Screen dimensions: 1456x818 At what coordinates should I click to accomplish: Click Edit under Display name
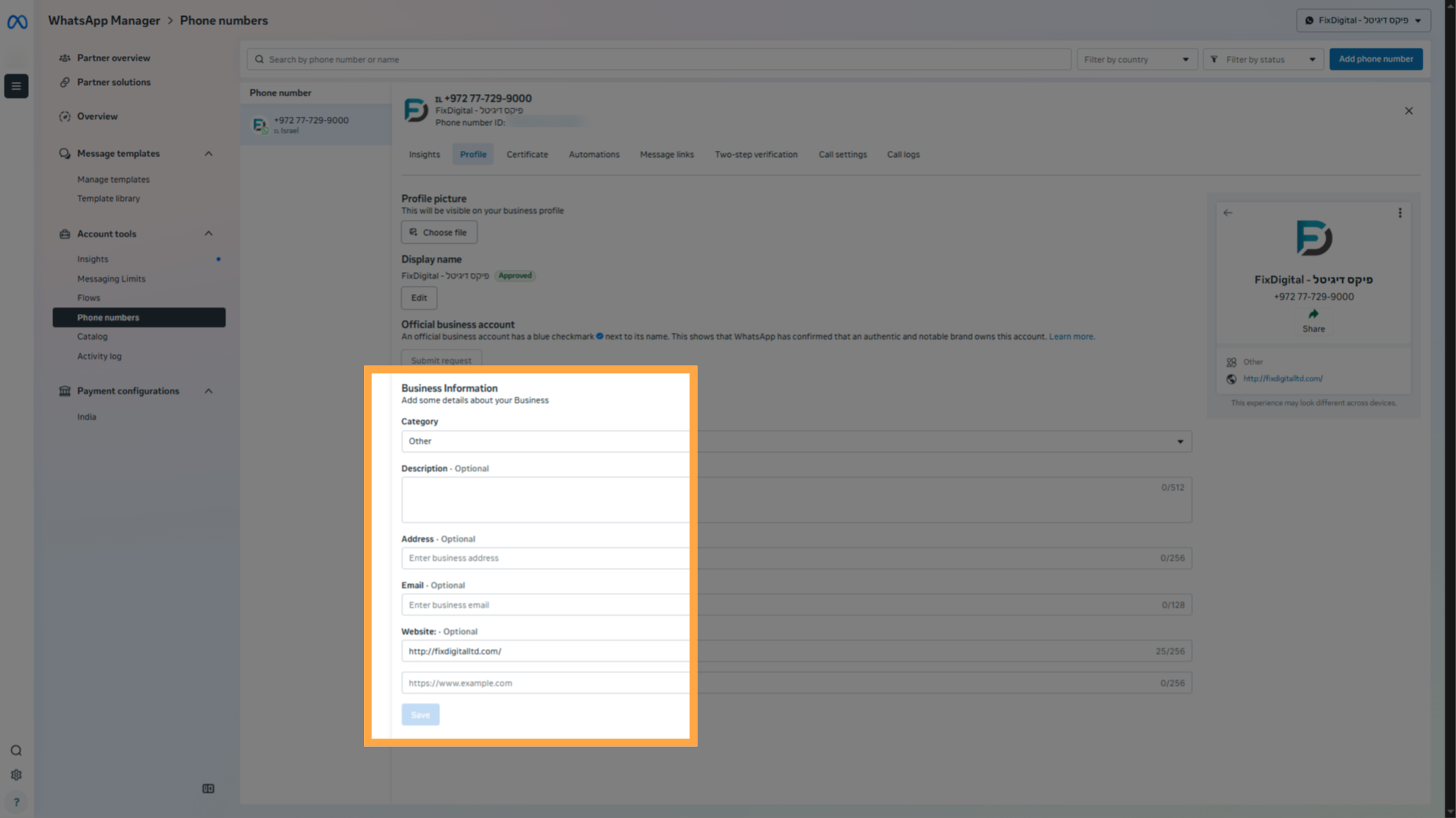[419, 298]
